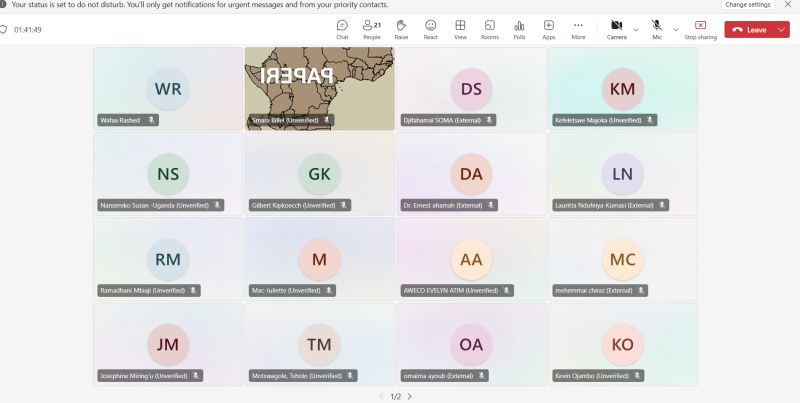Select the M avatar of Mac-Juliette
Image resolution: width=800 pixels, height=403 pixels.
click(319, 259)
